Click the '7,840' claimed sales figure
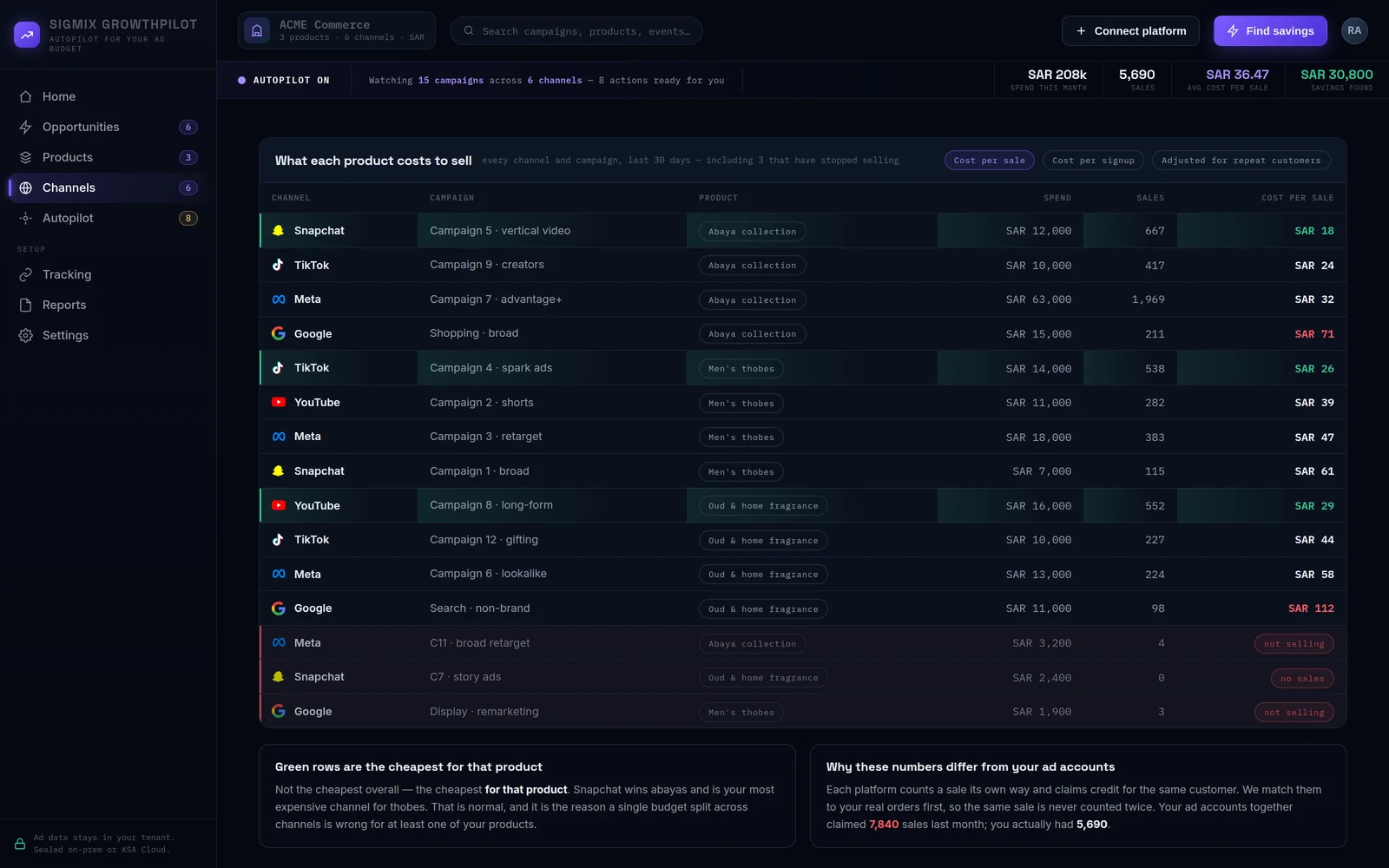This screenshot has height=868, width=1389. (x=884, y=825)
